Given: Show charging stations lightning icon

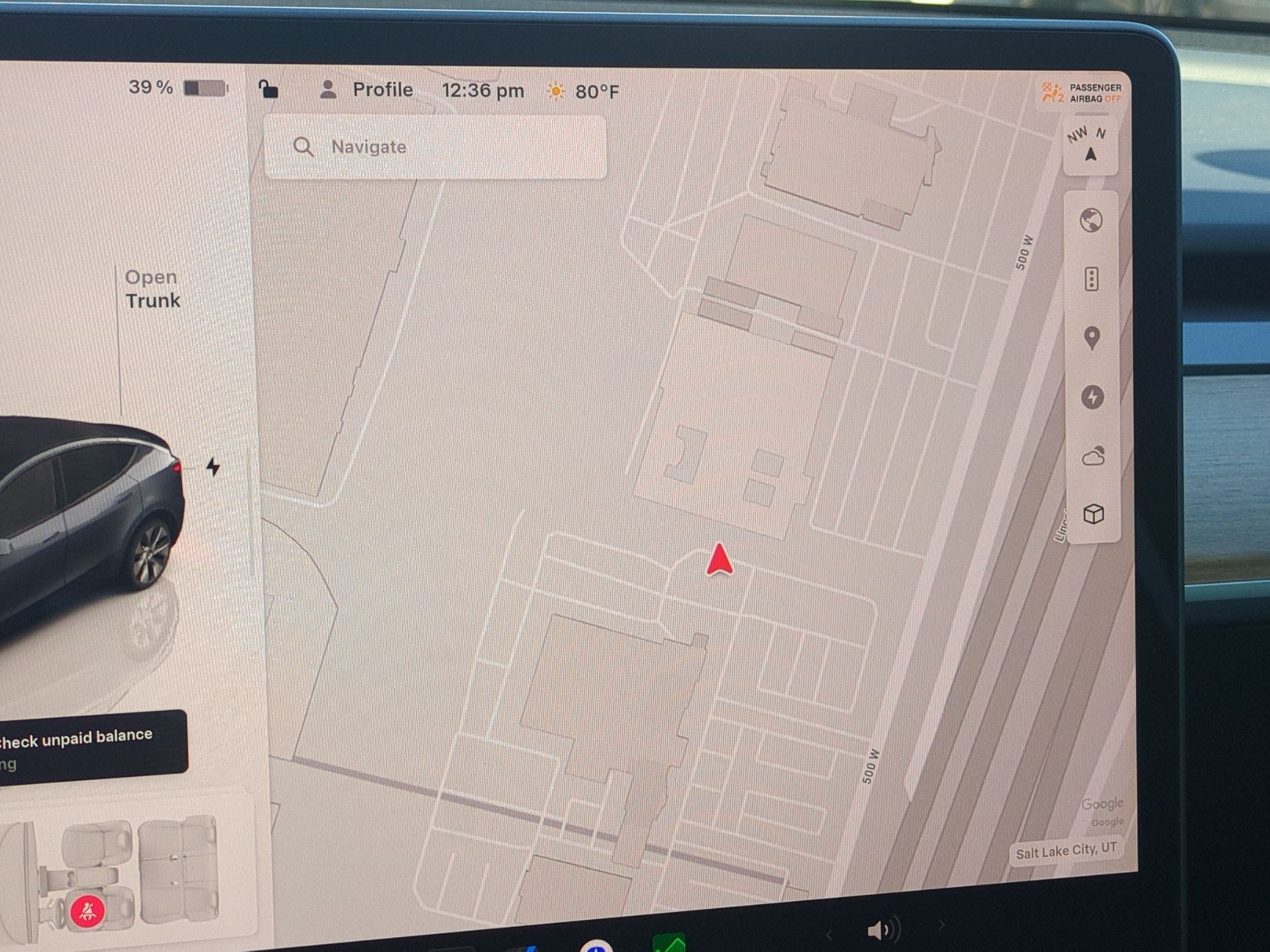Looking at the screenshot, I should coord(1092,397).
